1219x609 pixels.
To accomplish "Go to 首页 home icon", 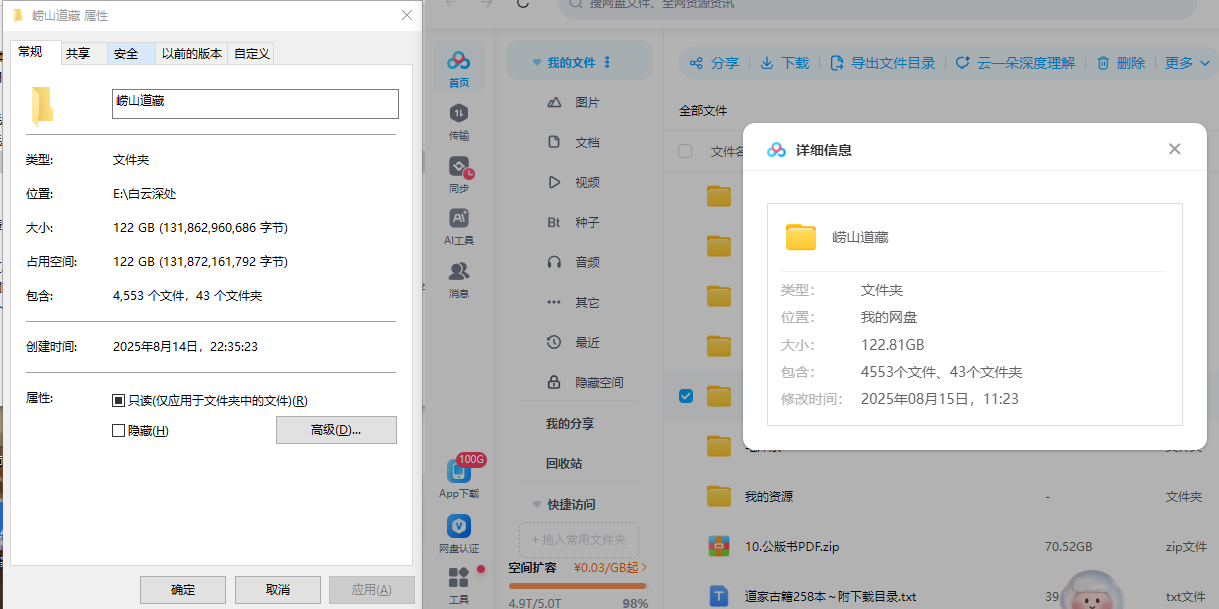I will click(459, 62).
